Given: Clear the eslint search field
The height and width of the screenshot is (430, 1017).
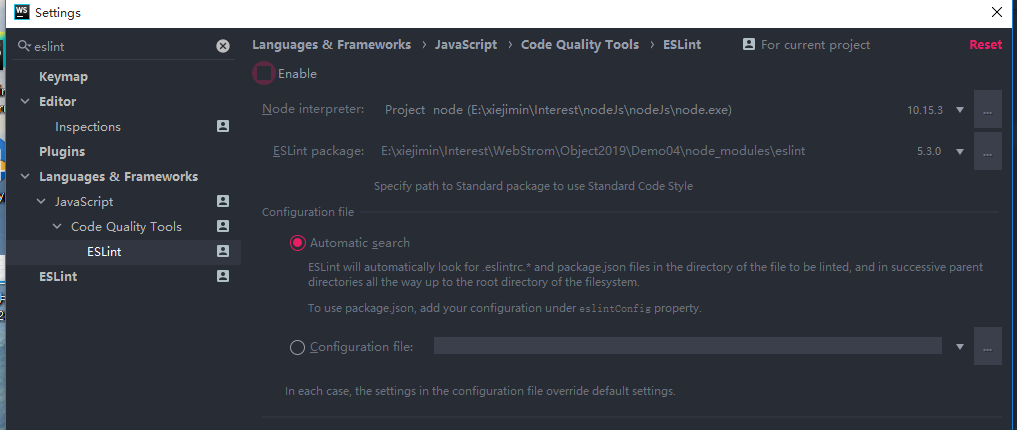Looking at the screenshot, I should 223,46.
